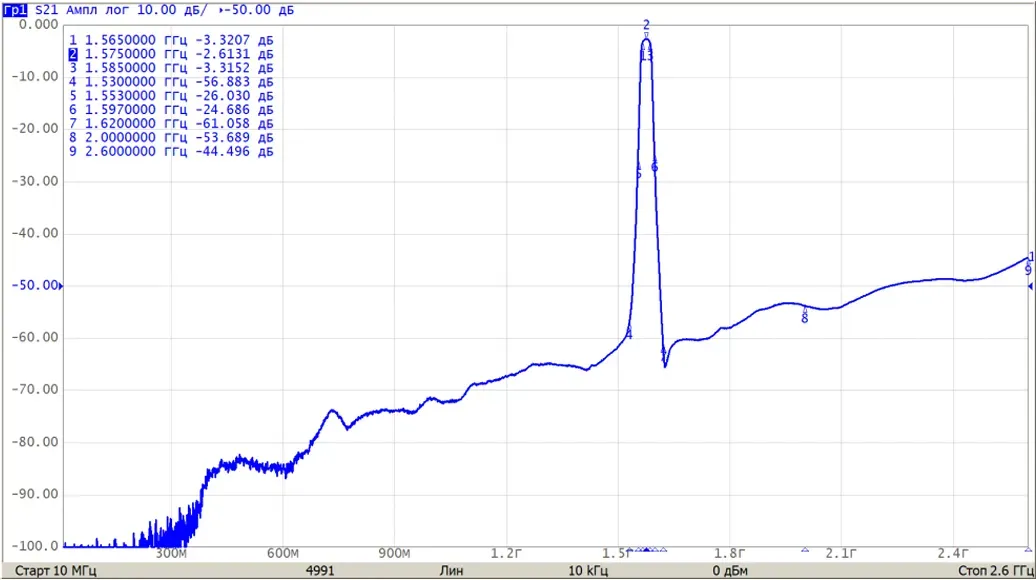
Task: Select marker 8 row at 2.0000000 ГГц
Action: pyautogui.click(x=171, y=137)
